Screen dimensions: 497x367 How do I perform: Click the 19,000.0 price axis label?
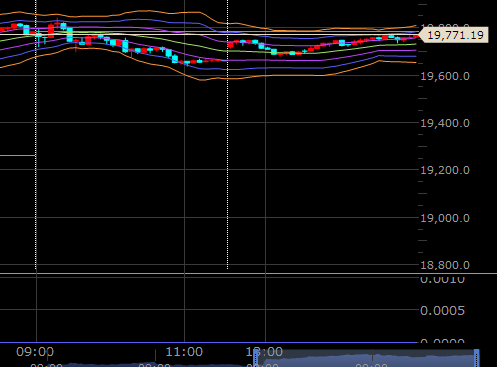[445, 218]
